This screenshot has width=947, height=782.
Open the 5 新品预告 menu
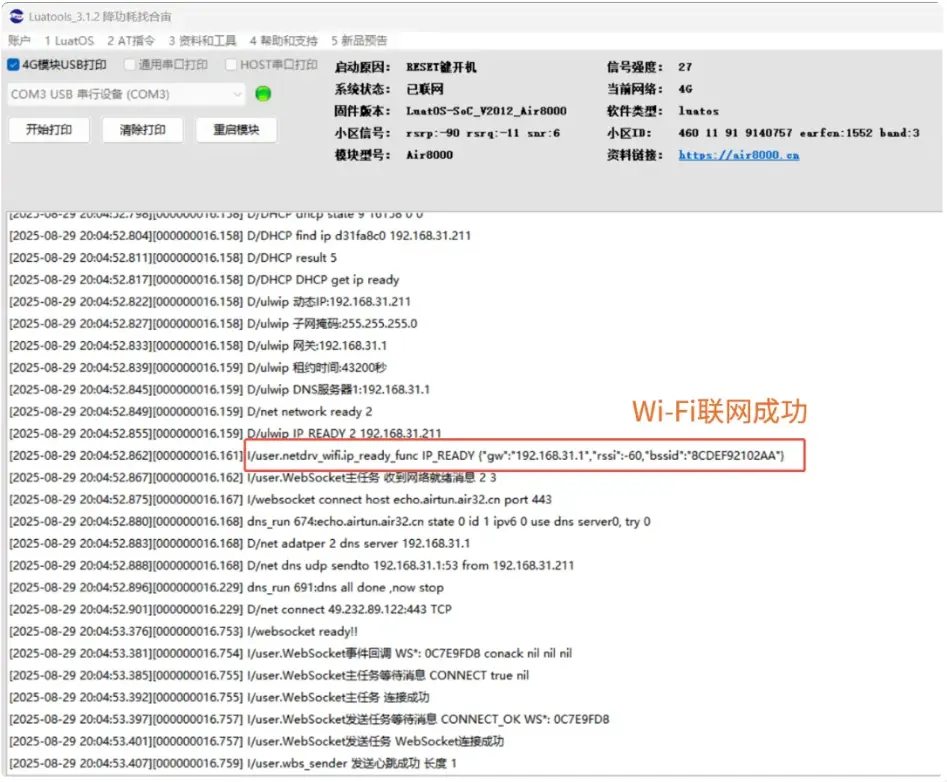coord(359,40)
